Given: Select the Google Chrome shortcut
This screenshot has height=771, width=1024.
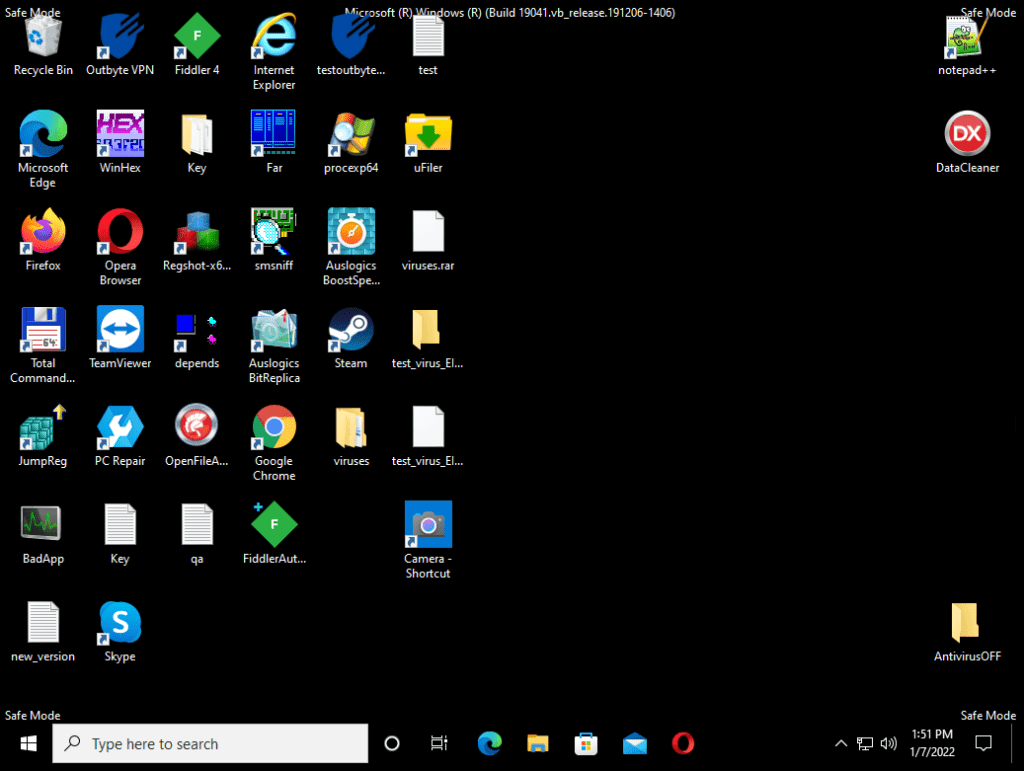Looking at the screenshot, I should coord(274,428).
